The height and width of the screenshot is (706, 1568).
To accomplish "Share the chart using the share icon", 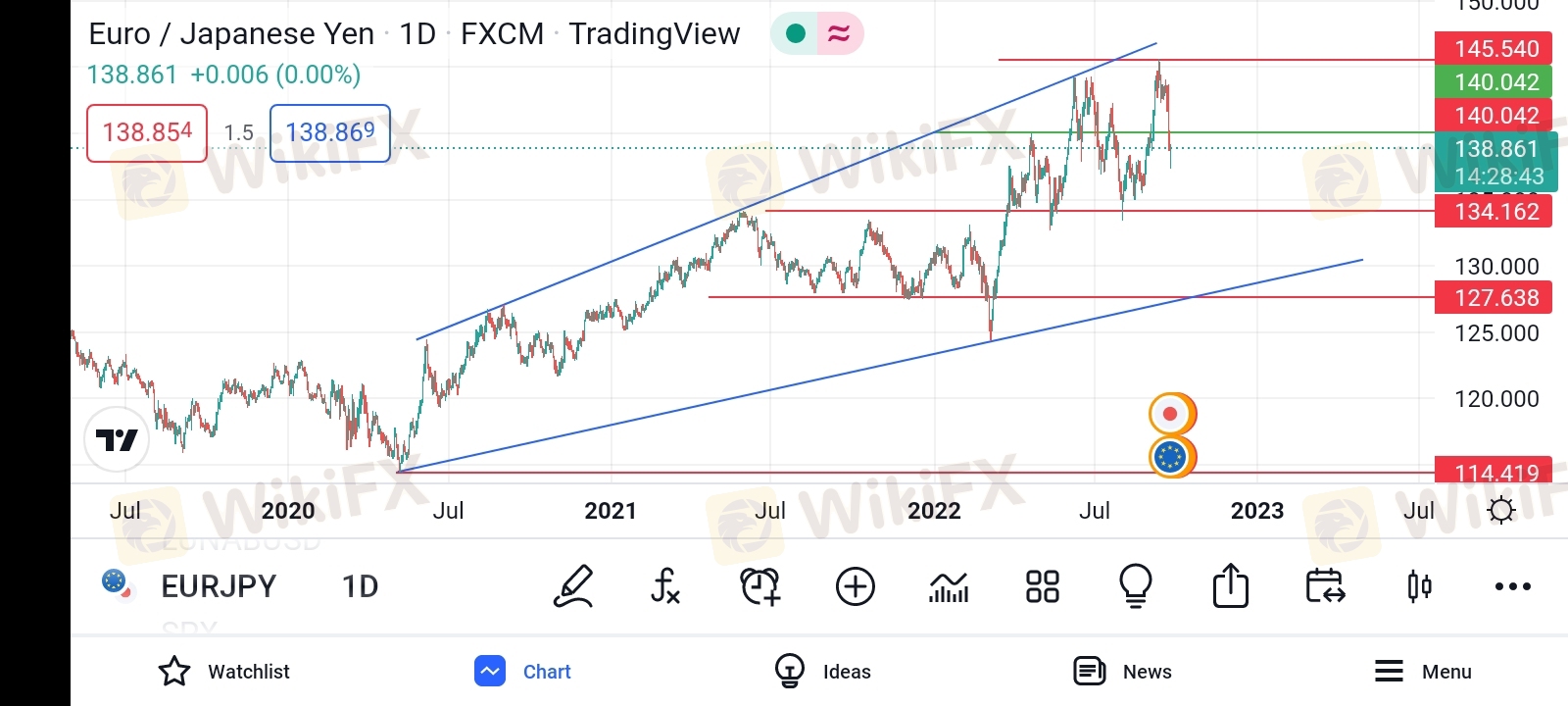I will pos(1230,585).
